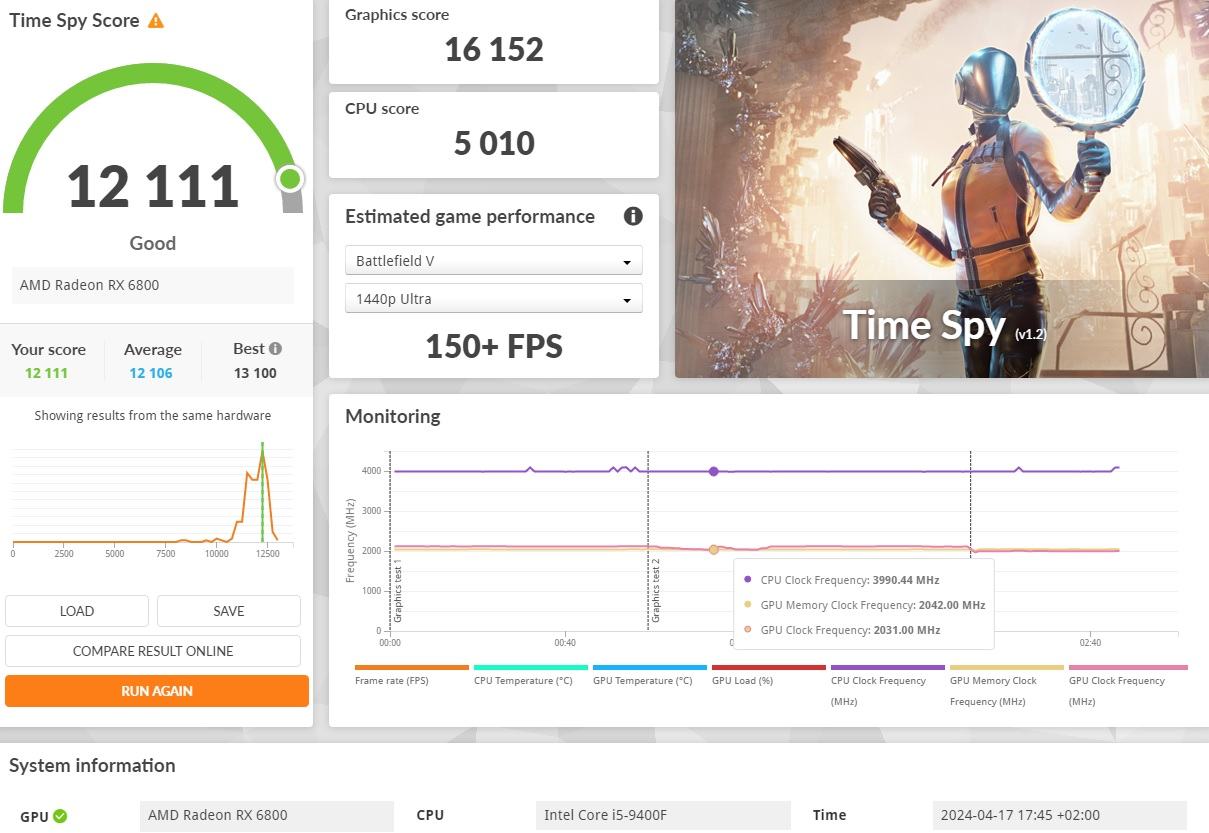Expand the 1440p Ultra resolution dropdown
Viewport: 1209px width, 833px height.
494,299
